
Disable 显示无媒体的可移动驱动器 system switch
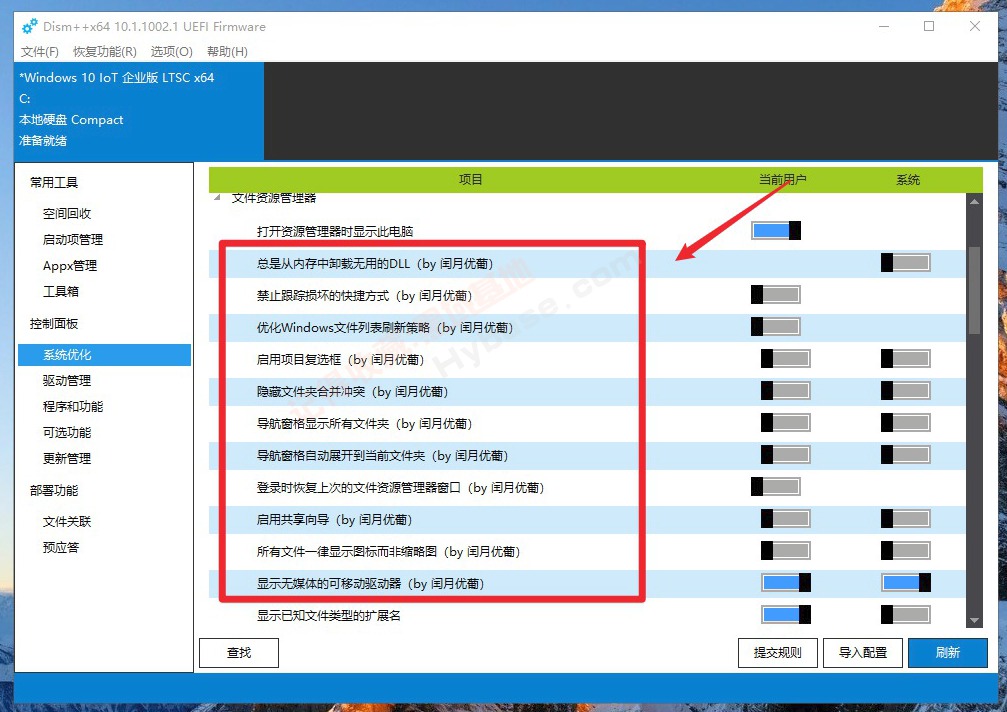(906, 582)
